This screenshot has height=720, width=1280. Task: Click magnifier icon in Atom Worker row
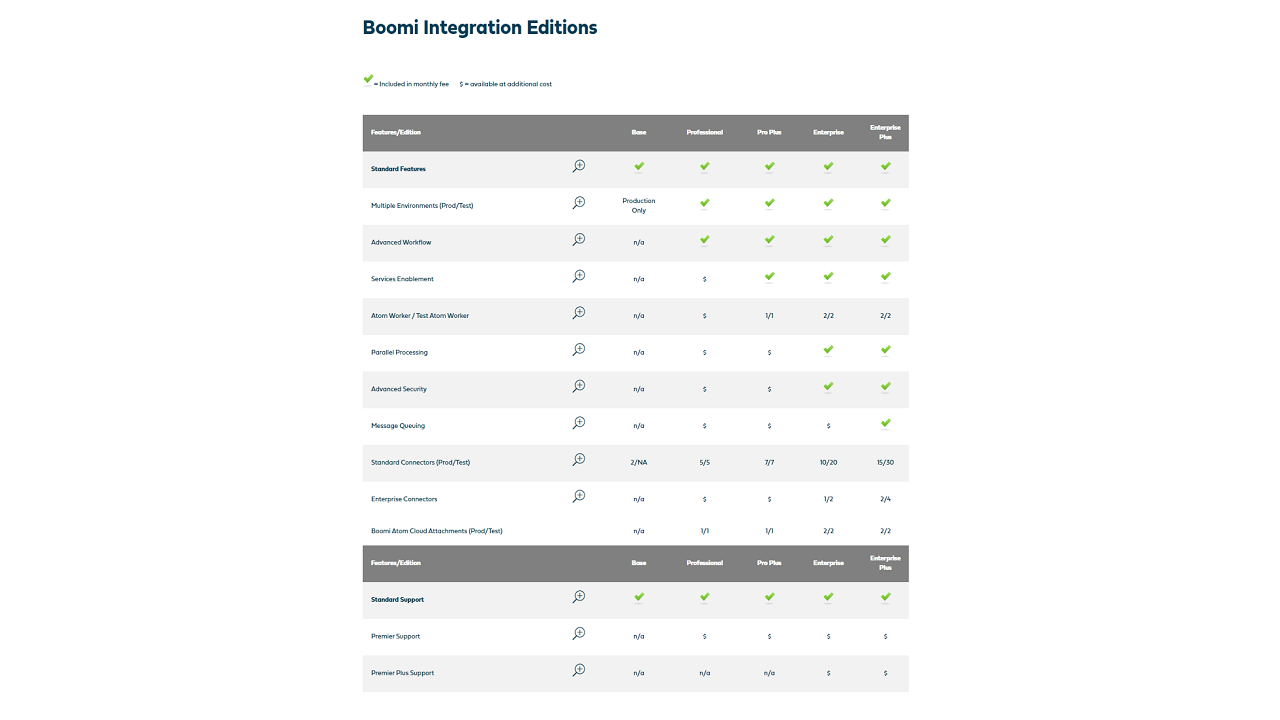click(579, 313)
